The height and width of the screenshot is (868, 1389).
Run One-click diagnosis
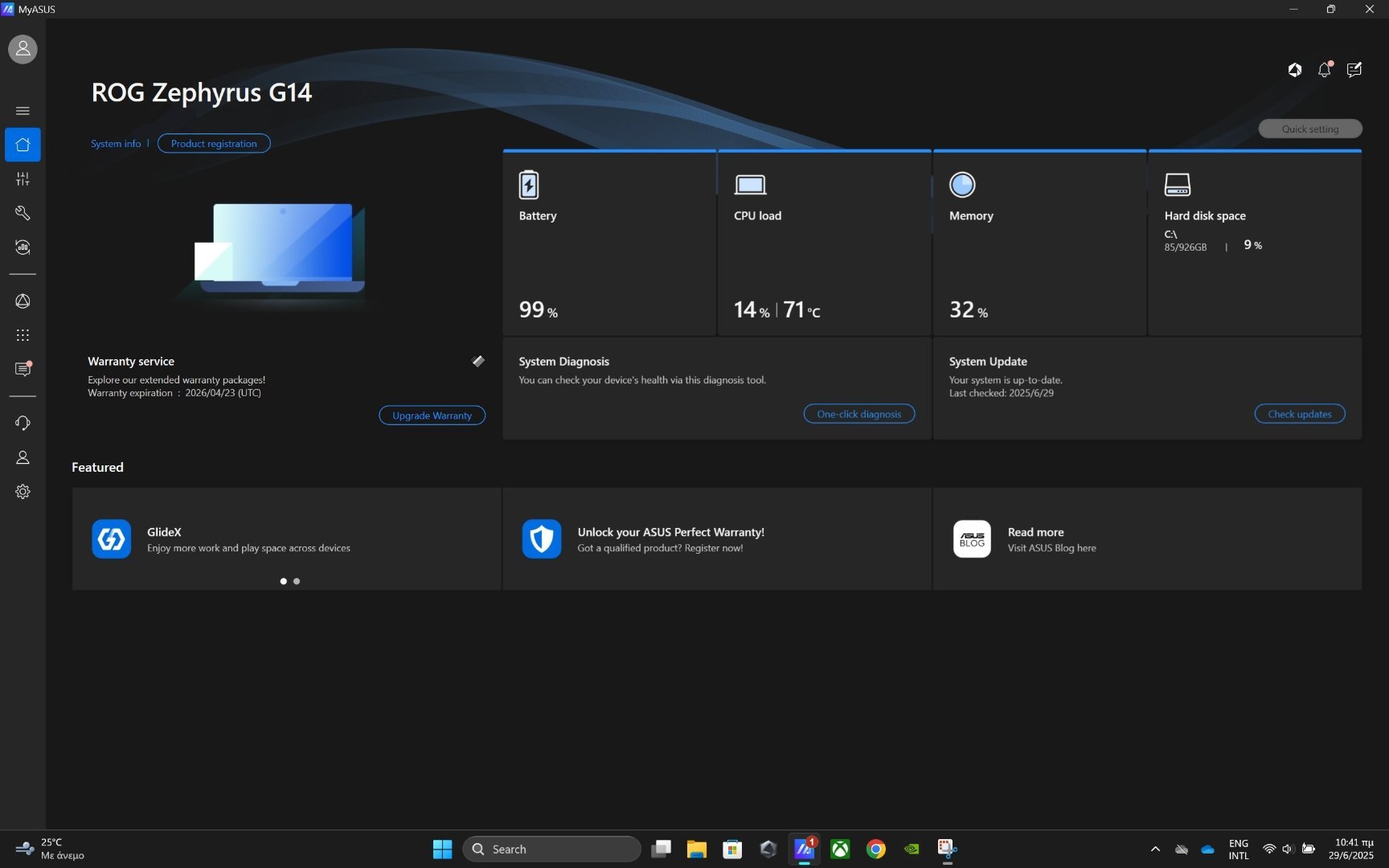pyautogui.click(x=859, y=414)
